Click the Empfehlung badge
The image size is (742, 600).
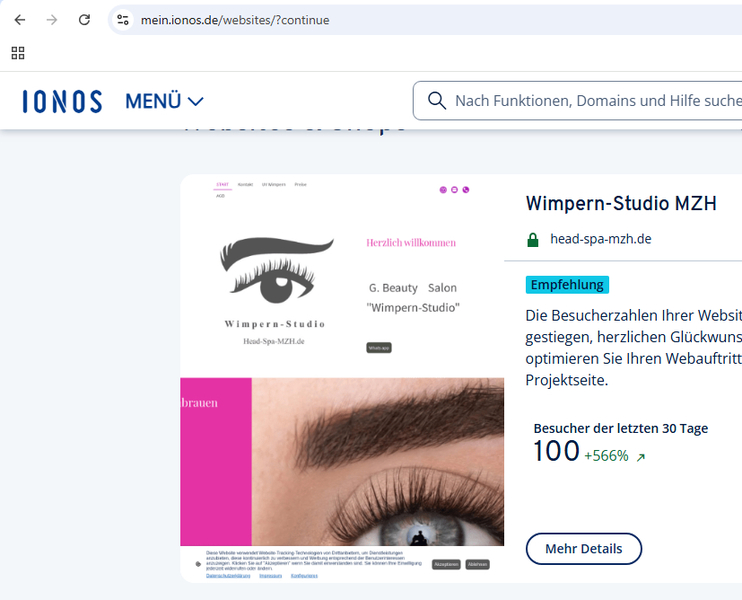pos(566,284)
